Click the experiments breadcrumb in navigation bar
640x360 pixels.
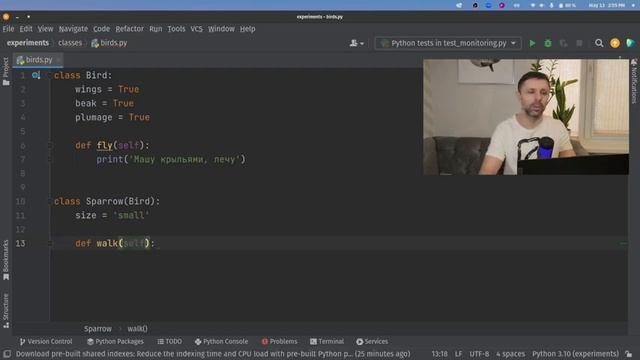point(28,43)
